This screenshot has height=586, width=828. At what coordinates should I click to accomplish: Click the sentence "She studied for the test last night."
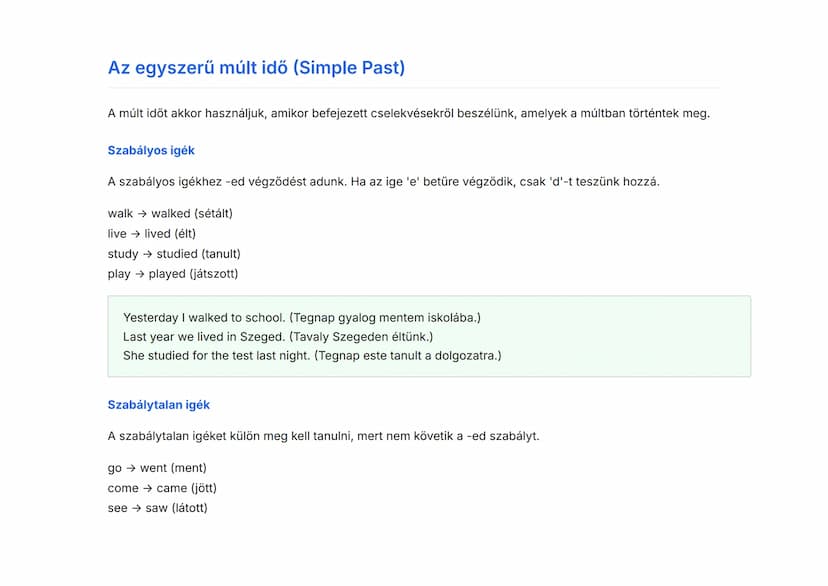click(x=216, y=355)
